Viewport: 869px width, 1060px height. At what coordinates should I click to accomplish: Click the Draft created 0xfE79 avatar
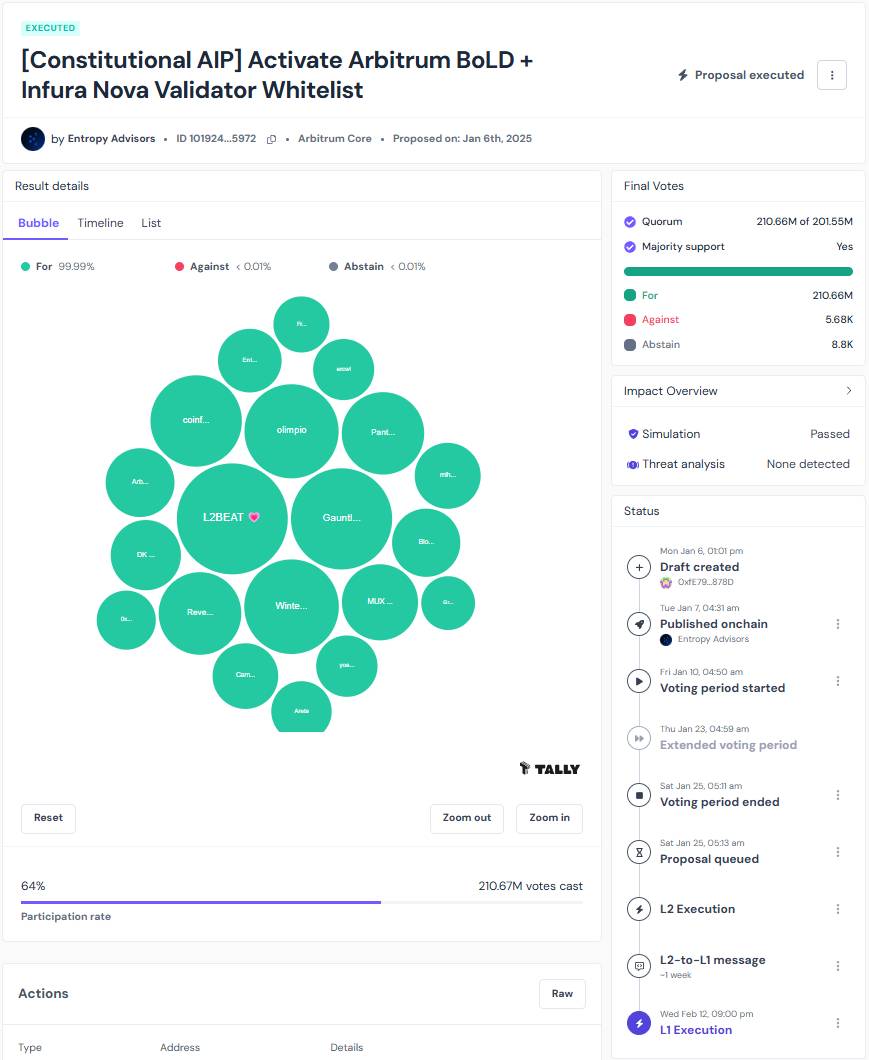[665, 582]
